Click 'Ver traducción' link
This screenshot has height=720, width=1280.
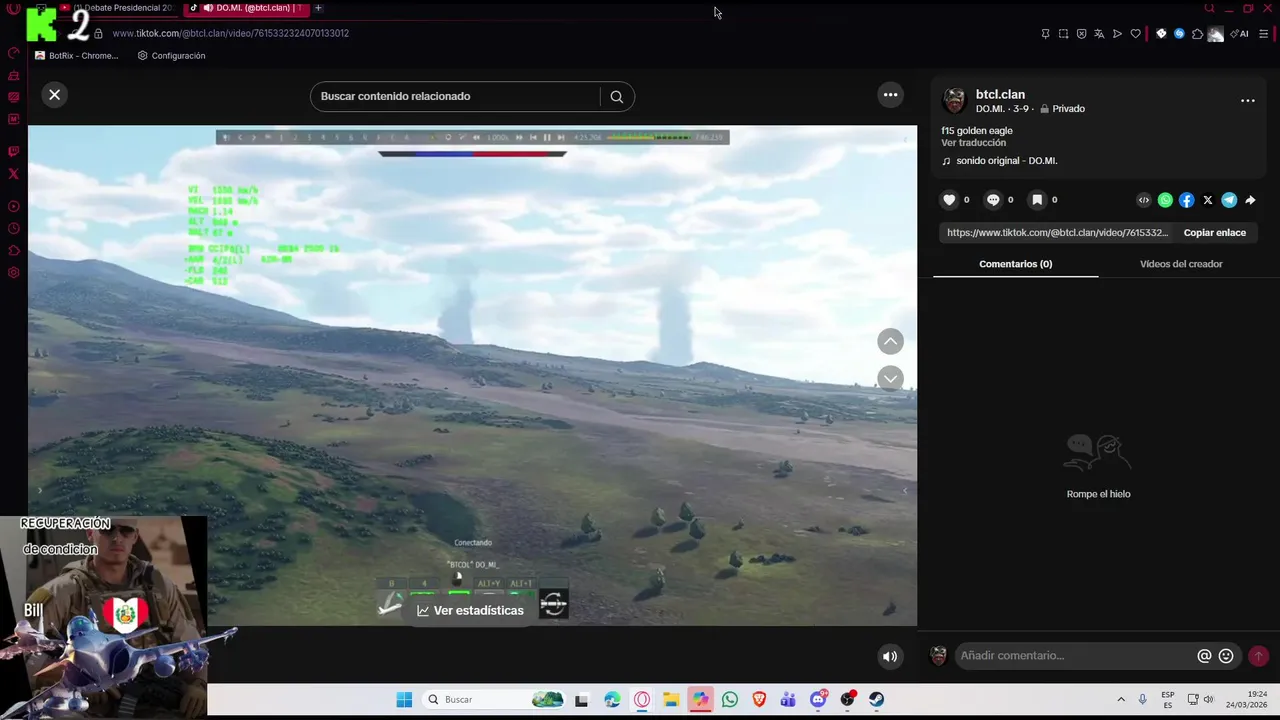tap(973, 143)
